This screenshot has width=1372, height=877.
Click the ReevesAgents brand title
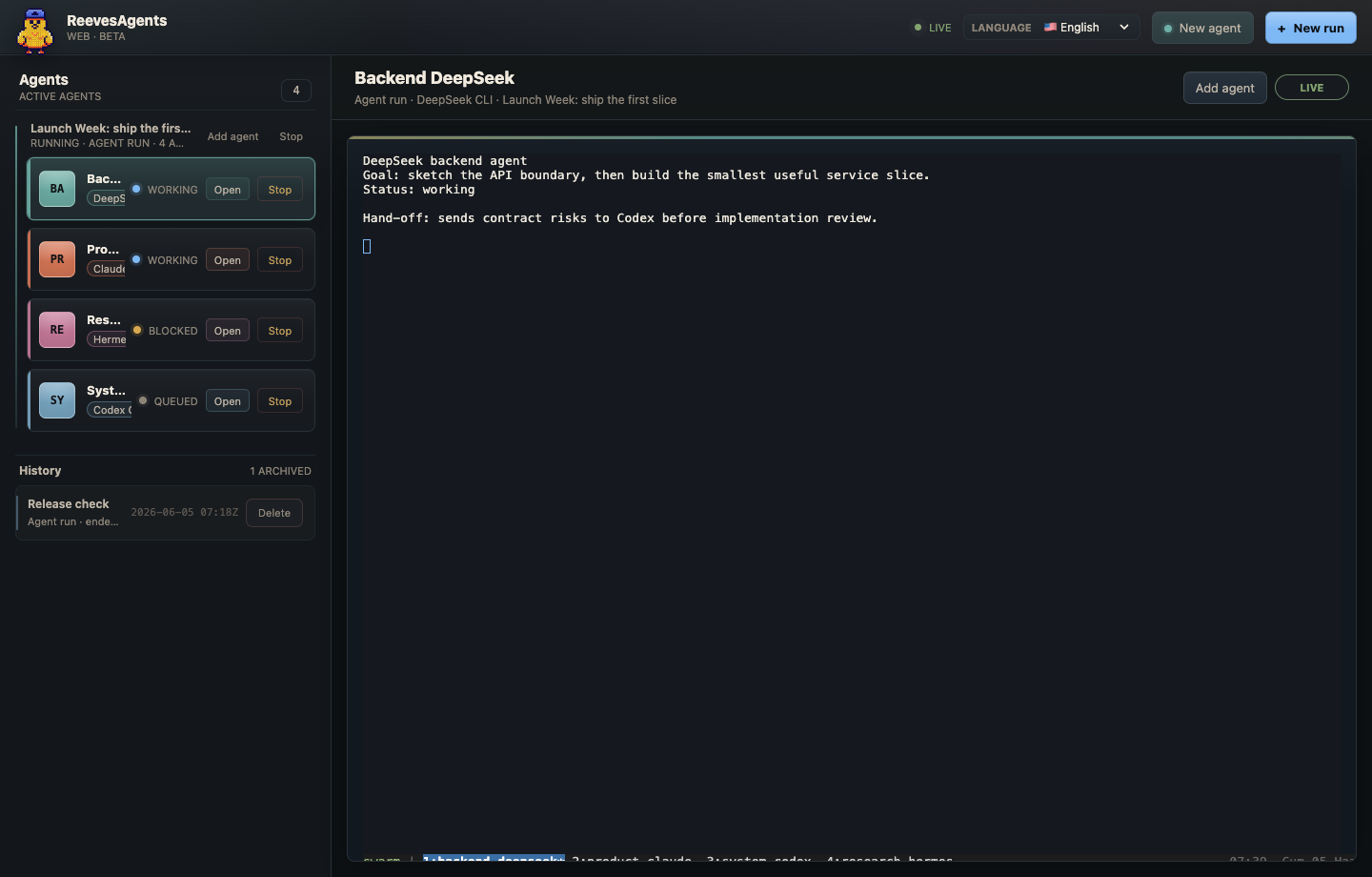pos(117,20)
